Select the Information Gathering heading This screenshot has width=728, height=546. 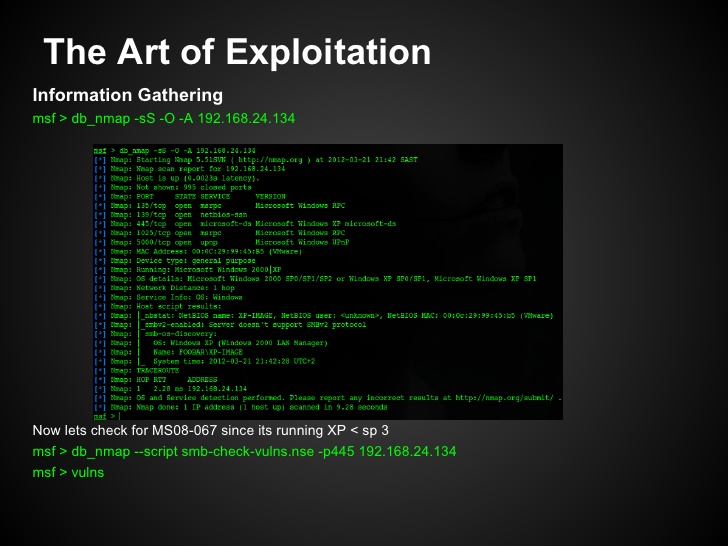point(128,96)
